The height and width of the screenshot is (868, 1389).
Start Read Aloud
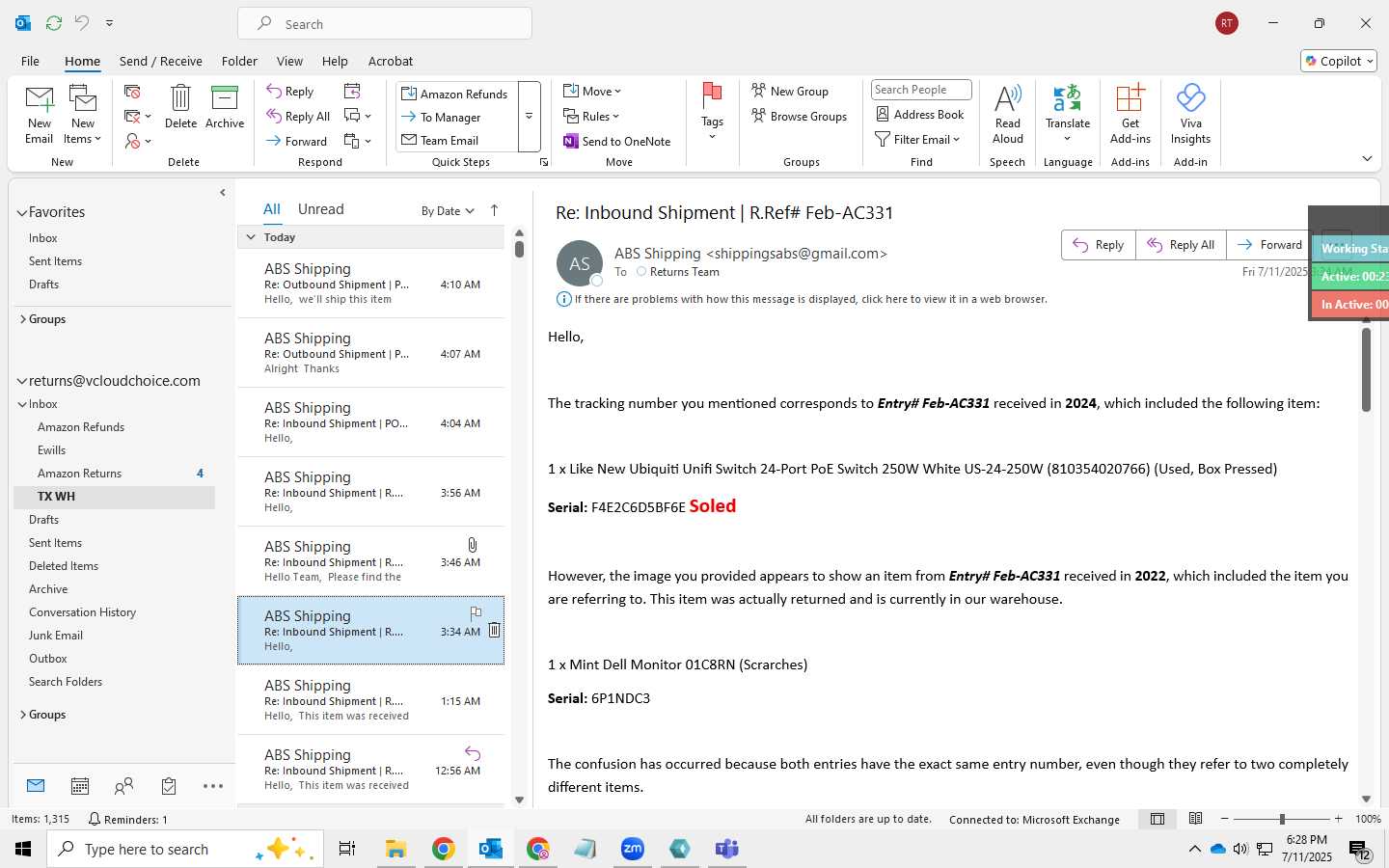coord(1007,114)
